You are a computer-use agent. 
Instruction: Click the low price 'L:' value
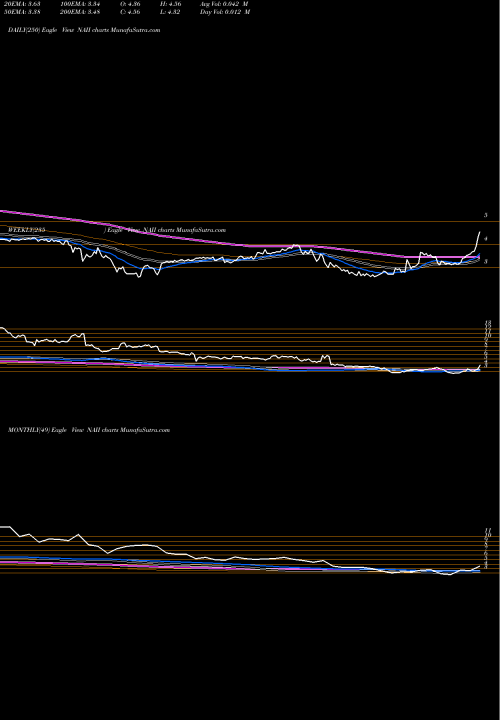coord(169,12)
